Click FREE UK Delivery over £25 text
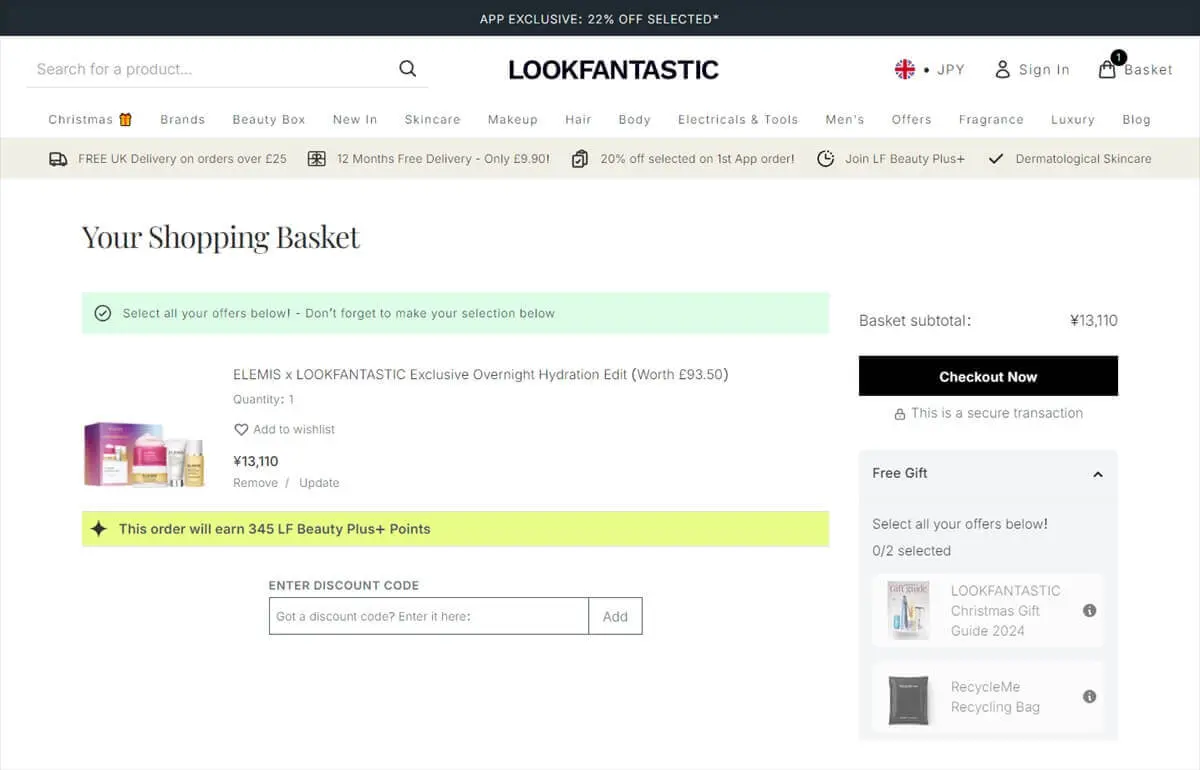 coord(182,159)
